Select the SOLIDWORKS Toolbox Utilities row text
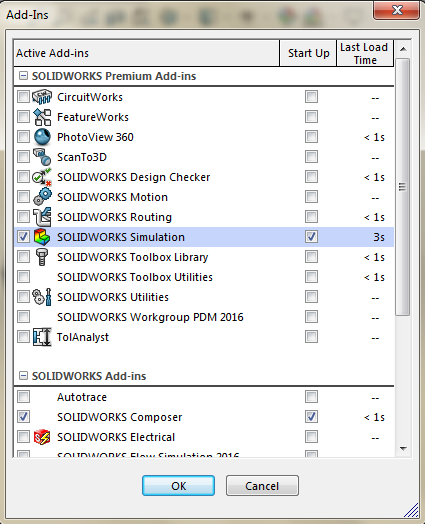Screen dimensions: 425x524 pos(135,277)
